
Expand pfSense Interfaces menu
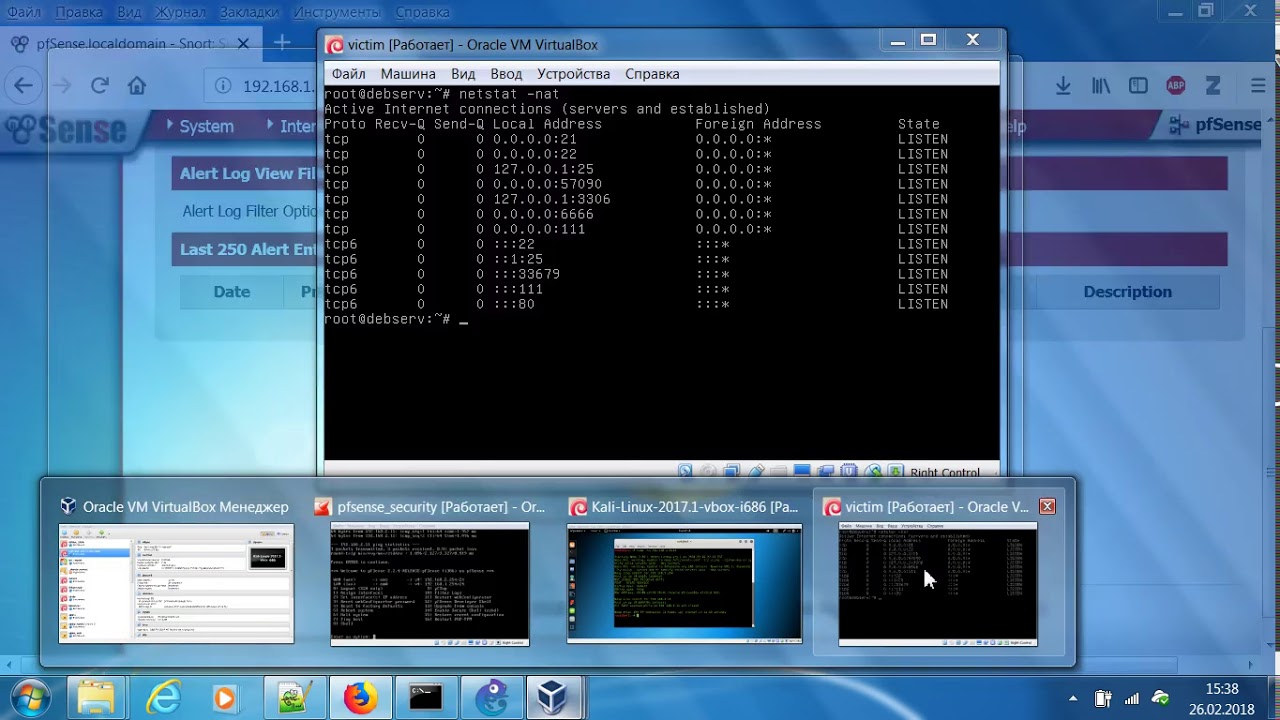[290, 127]
